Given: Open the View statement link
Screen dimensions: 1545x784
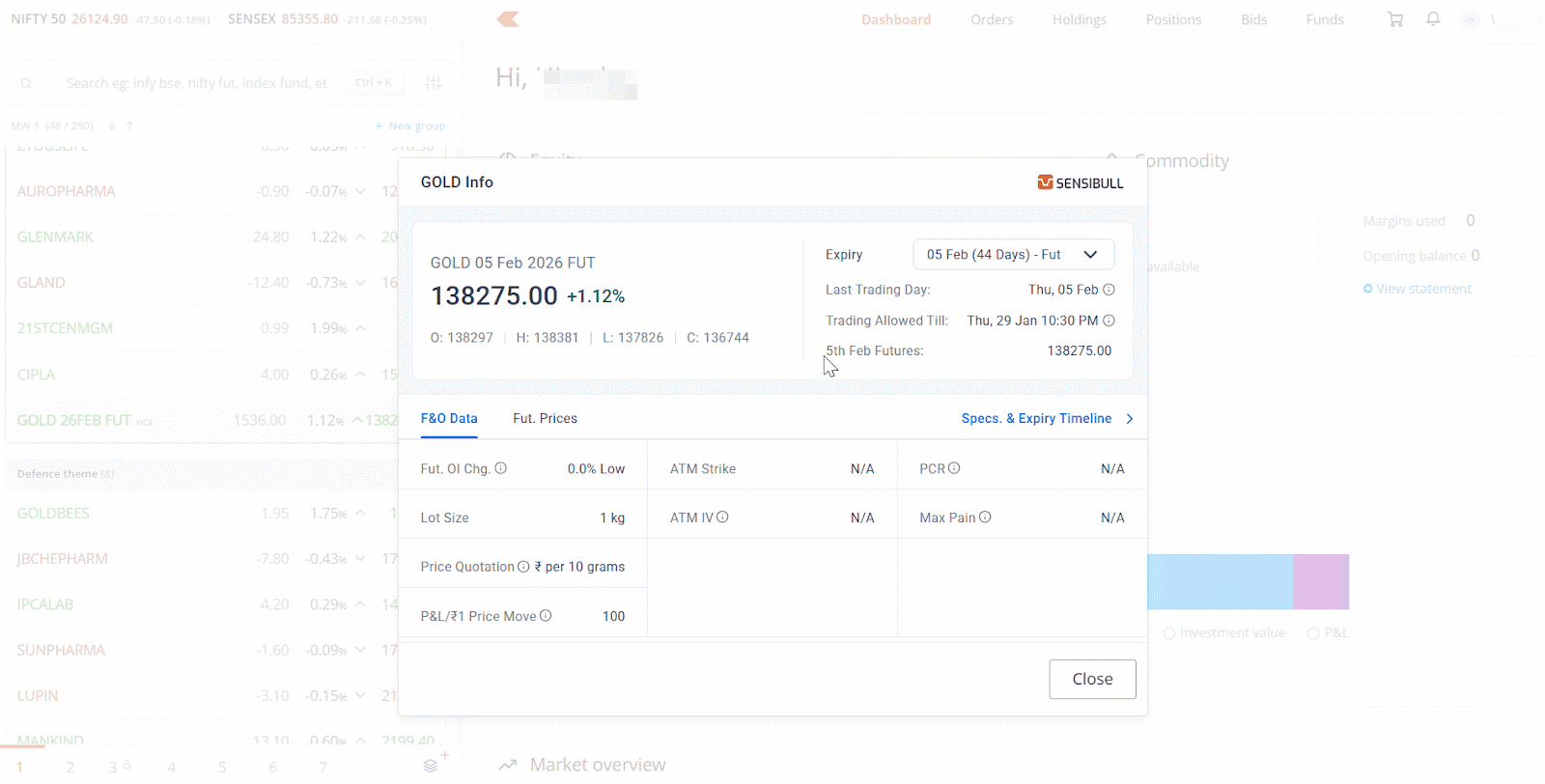Looking at the screenshot, I should click(x=1423, y=289).
